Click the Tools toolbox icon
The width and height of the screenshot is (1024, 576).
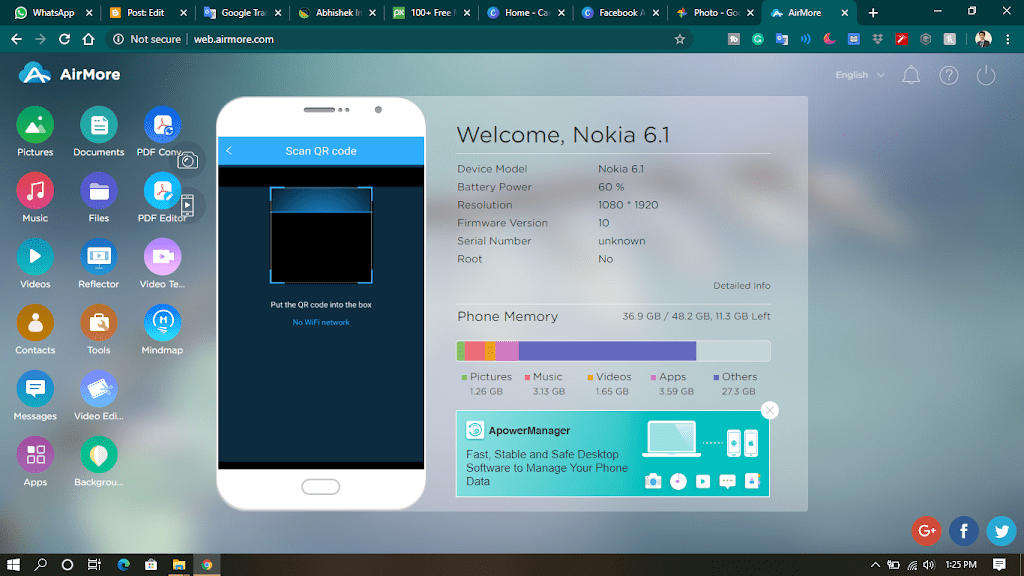[x=99, y=323]
